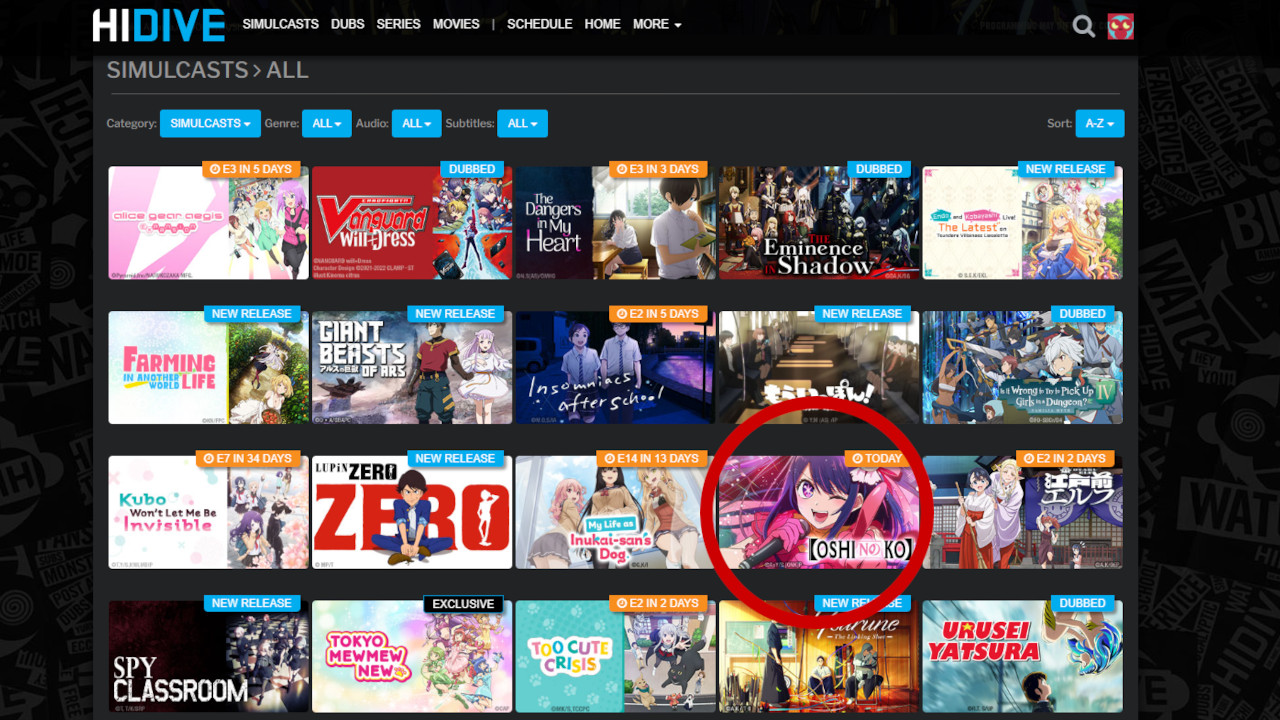Click the NEW RELEASE badge on Spy Classroom
This screenshot has height=720, width=1280.
point(251,603)
